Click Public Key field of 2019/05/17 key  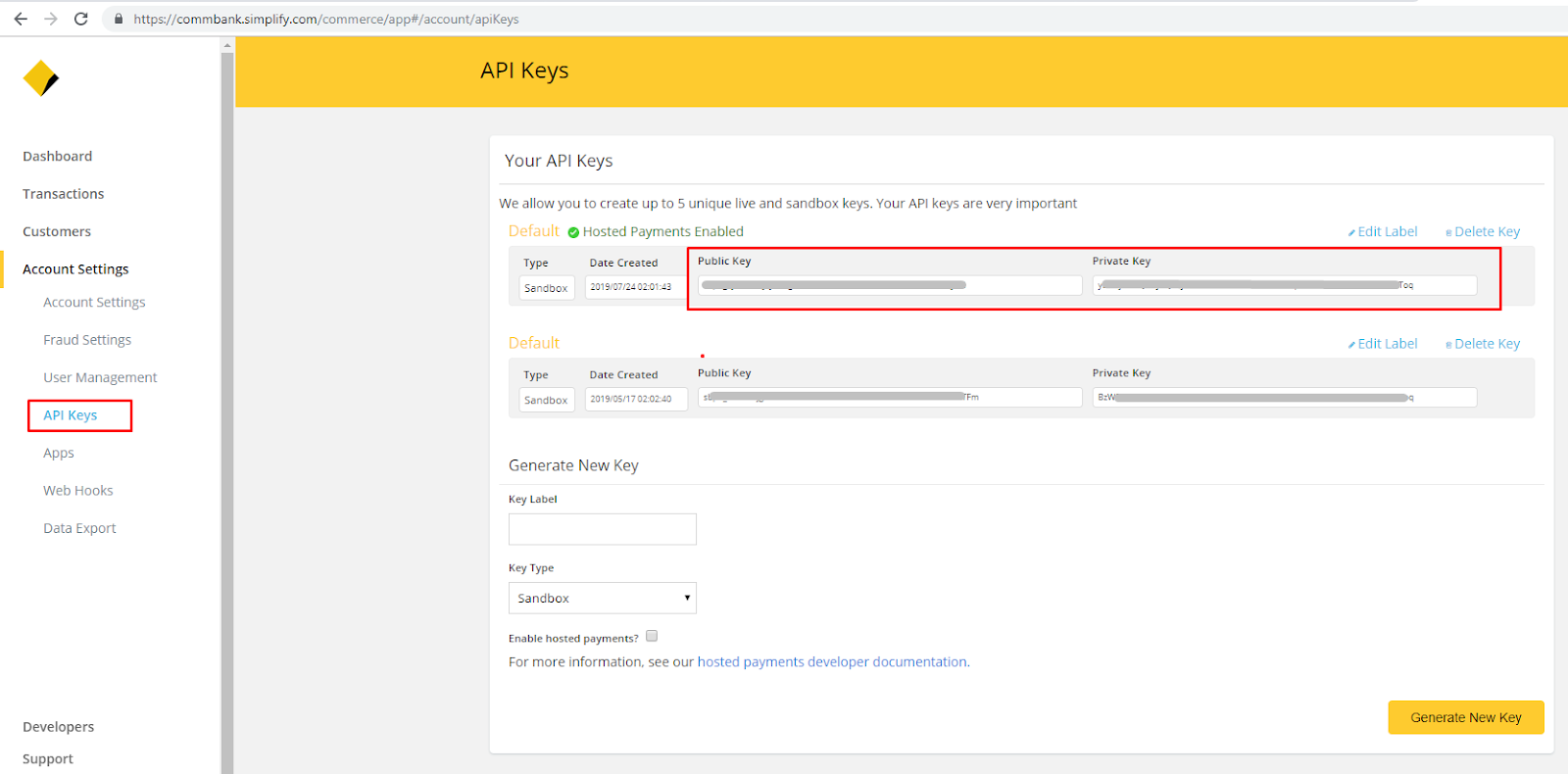tap(890, 397)
